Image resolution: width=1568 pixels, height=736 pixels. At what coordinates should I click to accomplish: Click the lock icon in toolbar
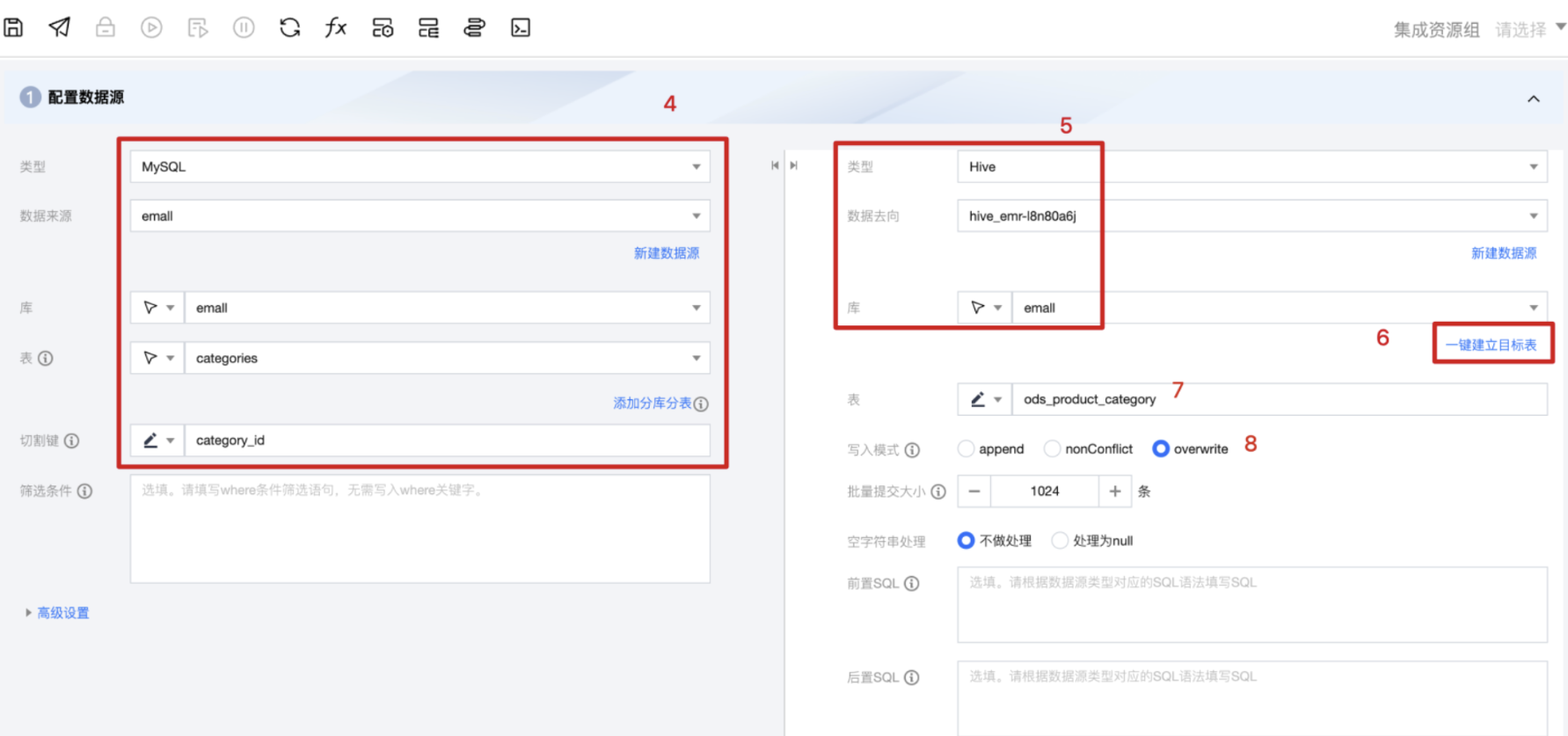[x=106, y=28]
